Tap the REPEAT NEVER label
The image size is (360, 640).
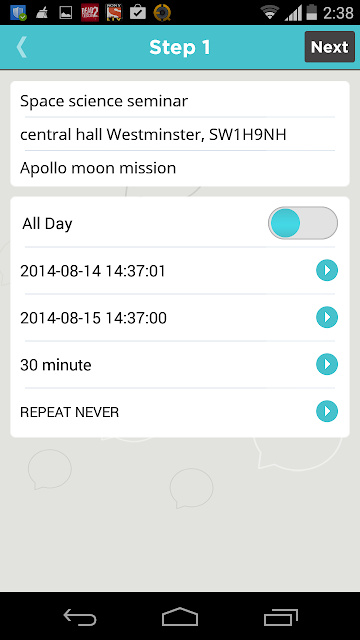pos(69,412)
